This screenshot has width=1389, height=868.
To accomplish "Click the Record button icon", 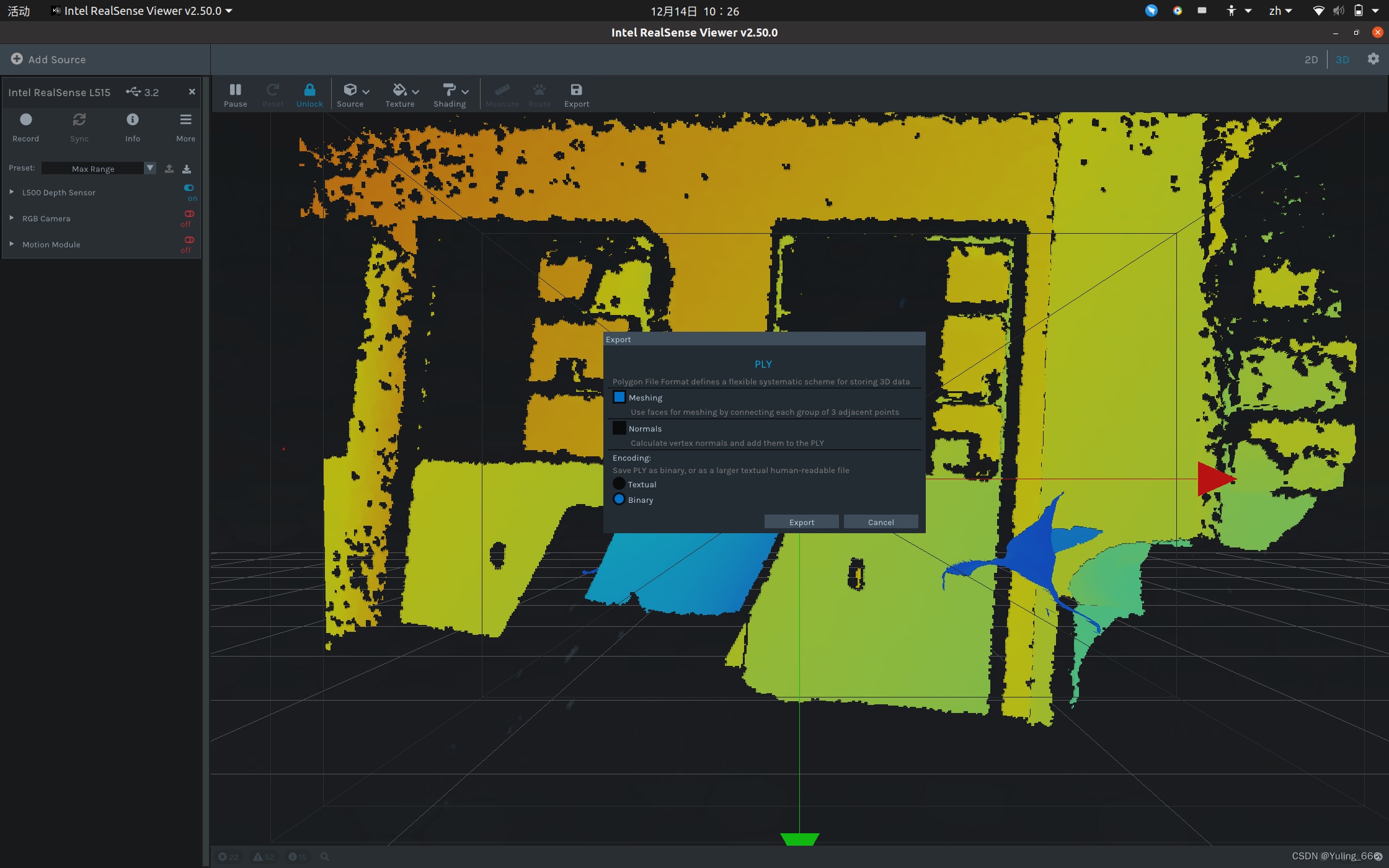I will (25, 120).
